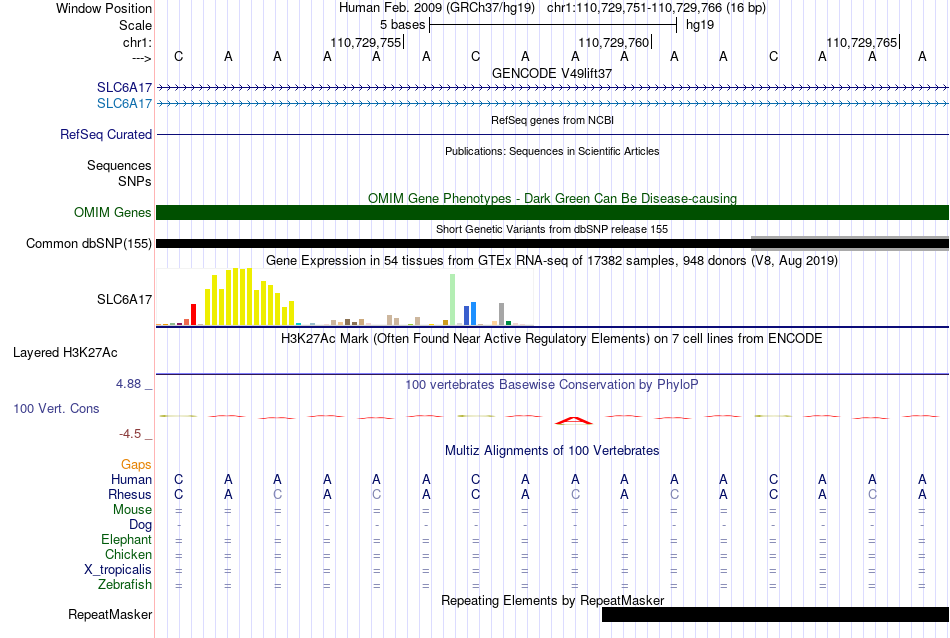Click the red bar in GTEx expression chart
The width and height of the screenshot is (950, 638).
pyautogui.click(x=194, y=314)
